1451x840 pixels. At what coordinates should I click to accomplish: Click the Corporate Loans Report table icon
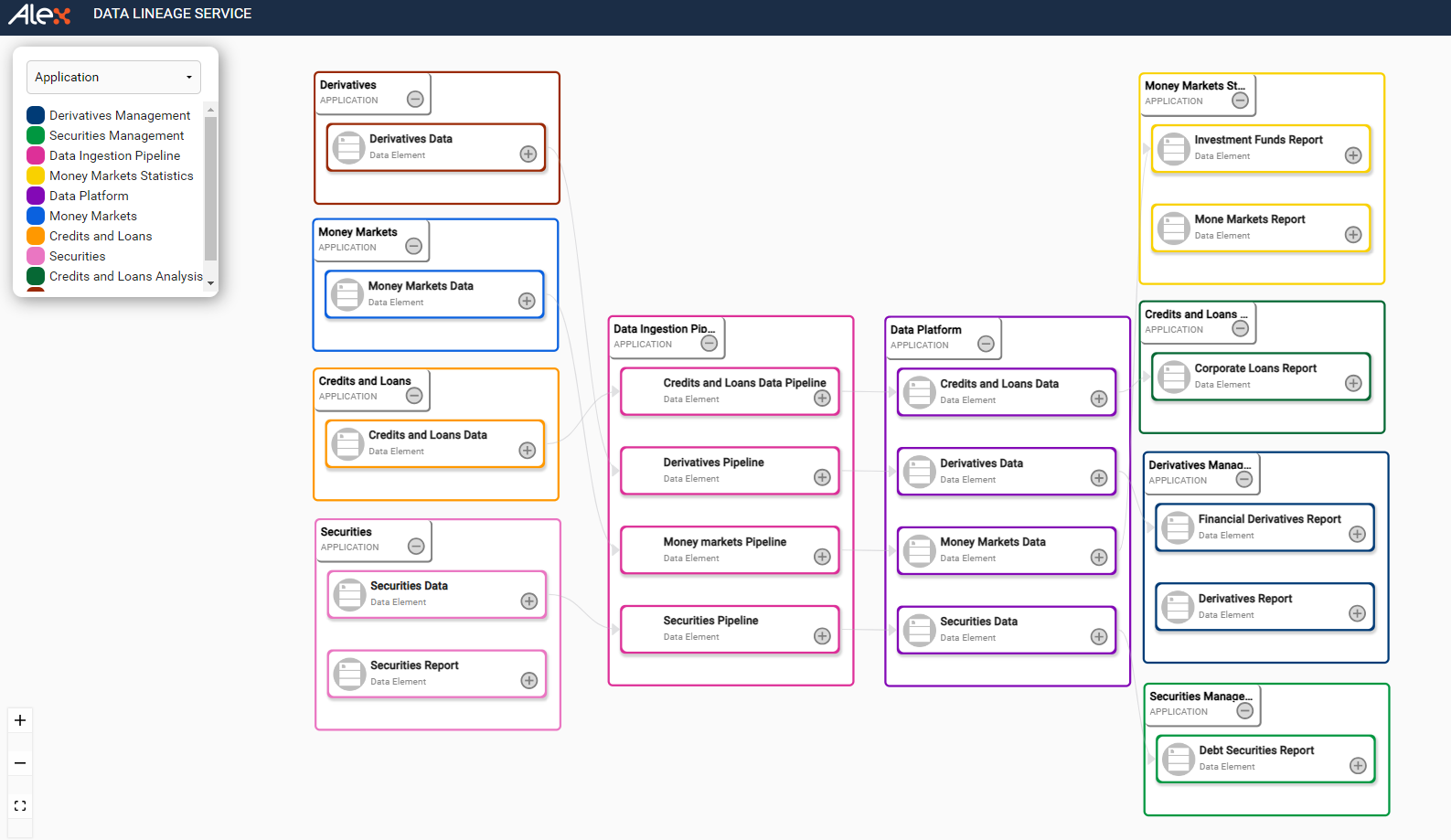1174,377
